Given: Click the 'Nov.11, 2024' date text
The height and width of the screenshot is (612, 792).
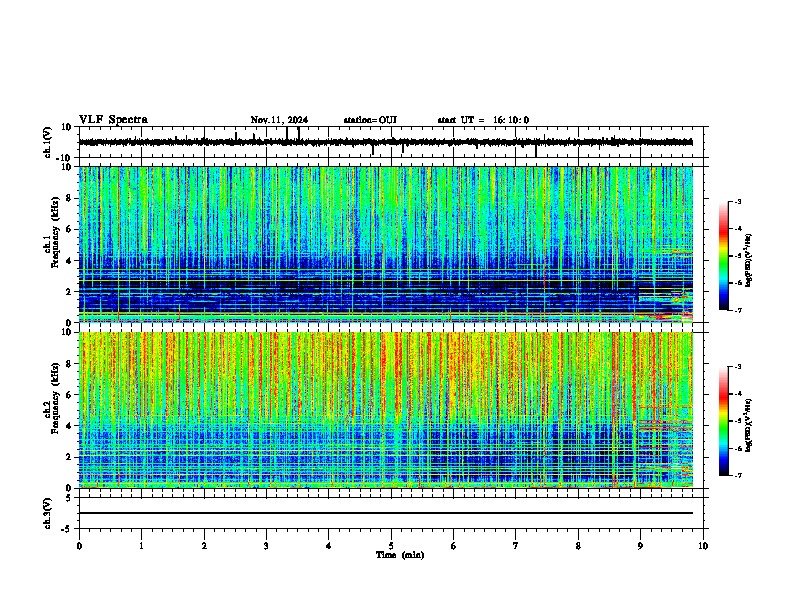Looking at the screenshot, I should click(279, 120).
